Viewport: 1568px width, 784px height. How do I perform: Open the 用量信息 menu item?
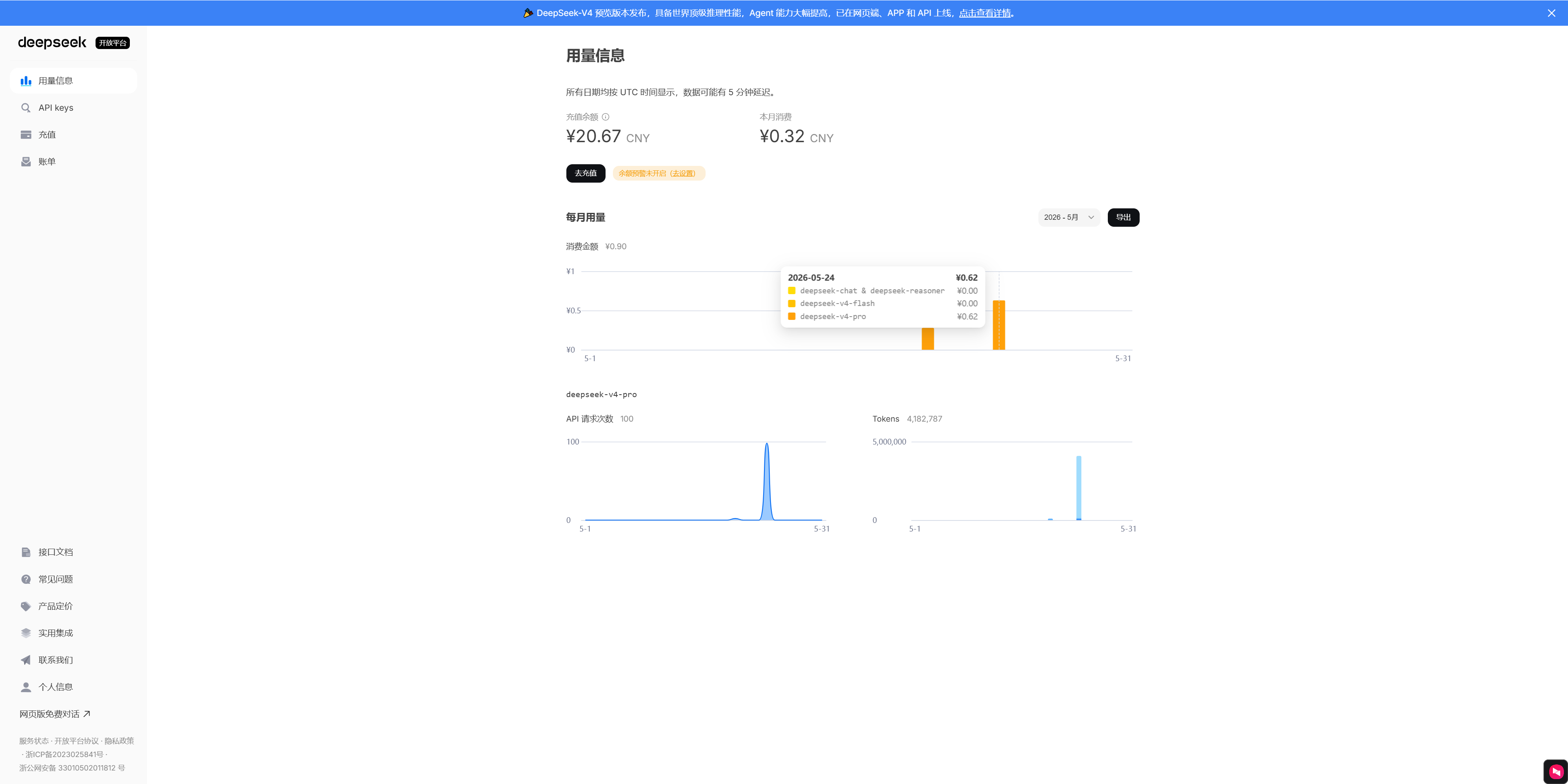[x=73, y=81]
